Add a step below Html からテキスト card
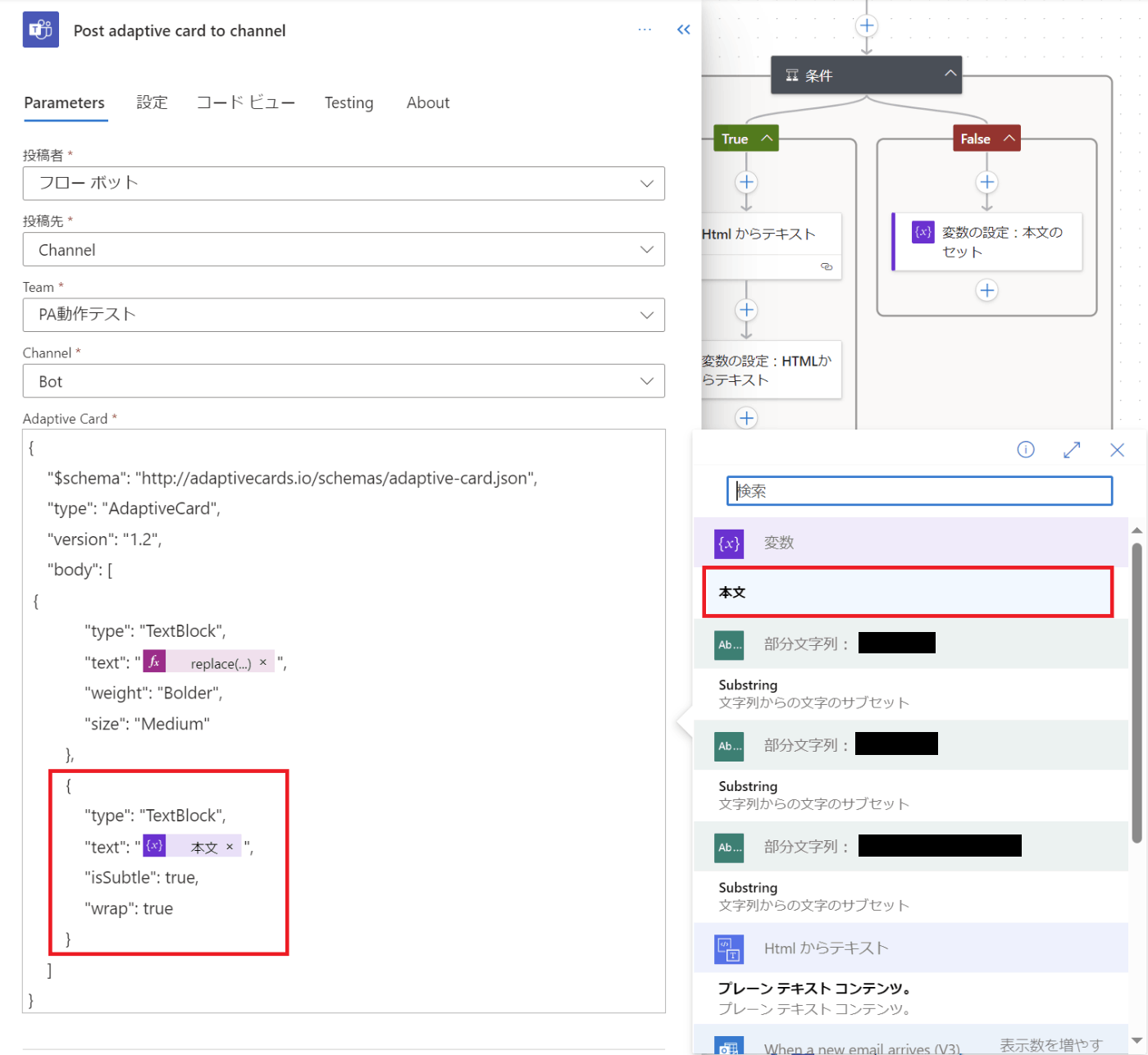This screenshot has width=1148, height=1055. pyautogui.click(x=746, y=310)
